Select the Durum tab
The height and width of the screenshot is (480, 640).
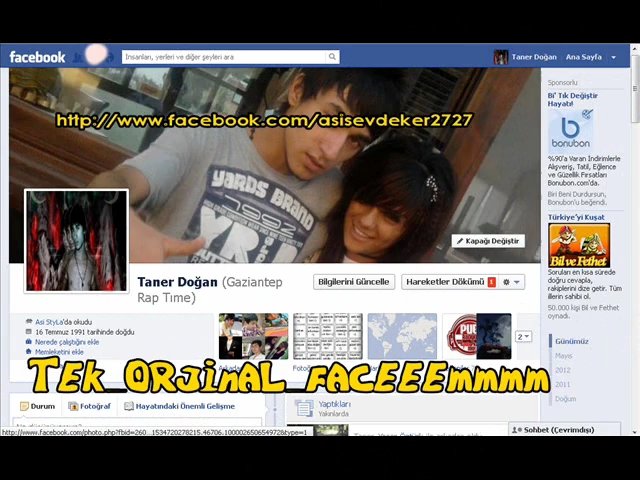38,407
